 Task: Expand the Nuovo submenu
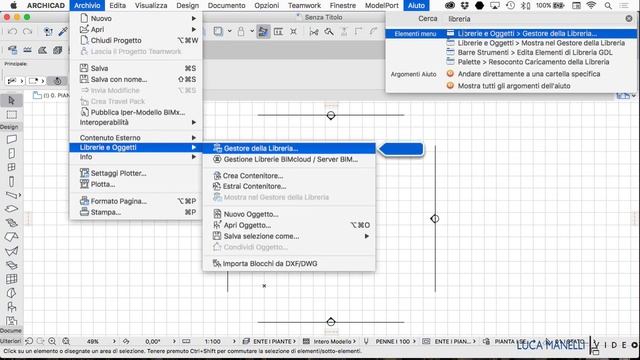pos(136,18)
